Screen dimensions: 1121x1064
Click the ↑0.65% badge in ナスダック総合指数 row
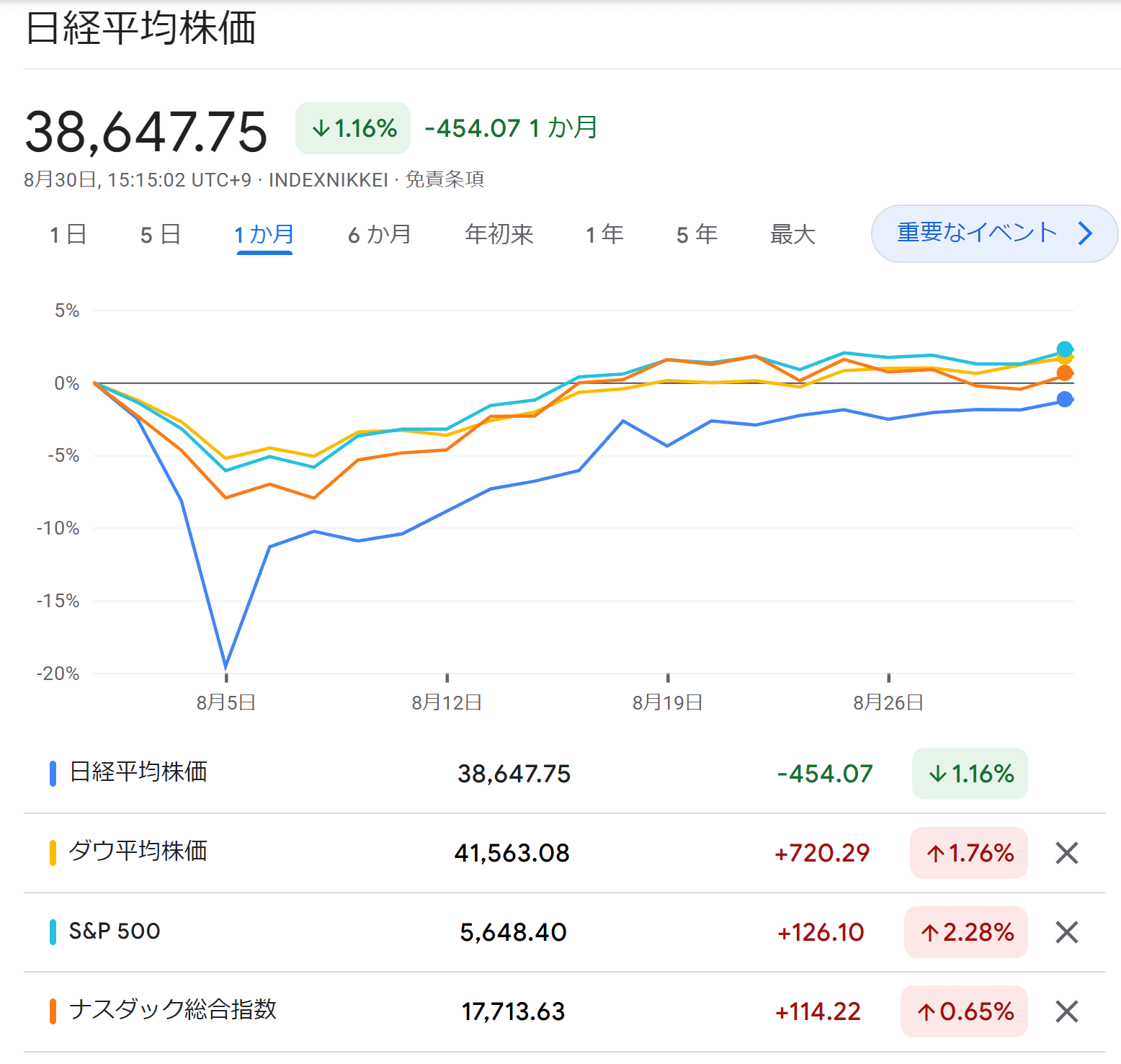[x=965, y=1011]
